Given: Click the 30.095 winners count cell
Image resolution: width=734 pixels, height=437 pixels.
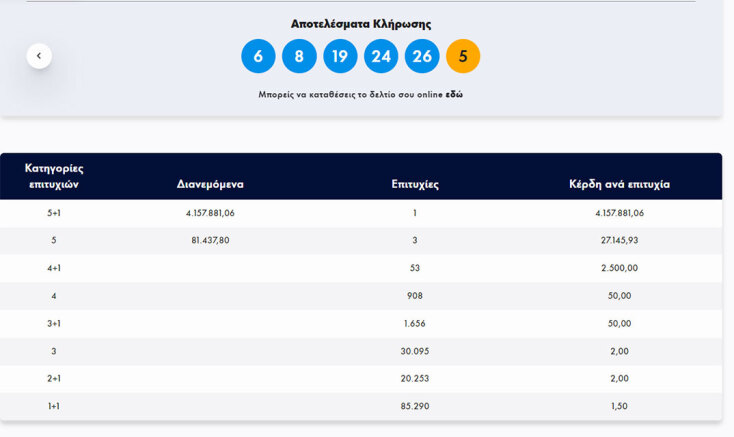Looking at the screenshot, I should pos(415,351).
